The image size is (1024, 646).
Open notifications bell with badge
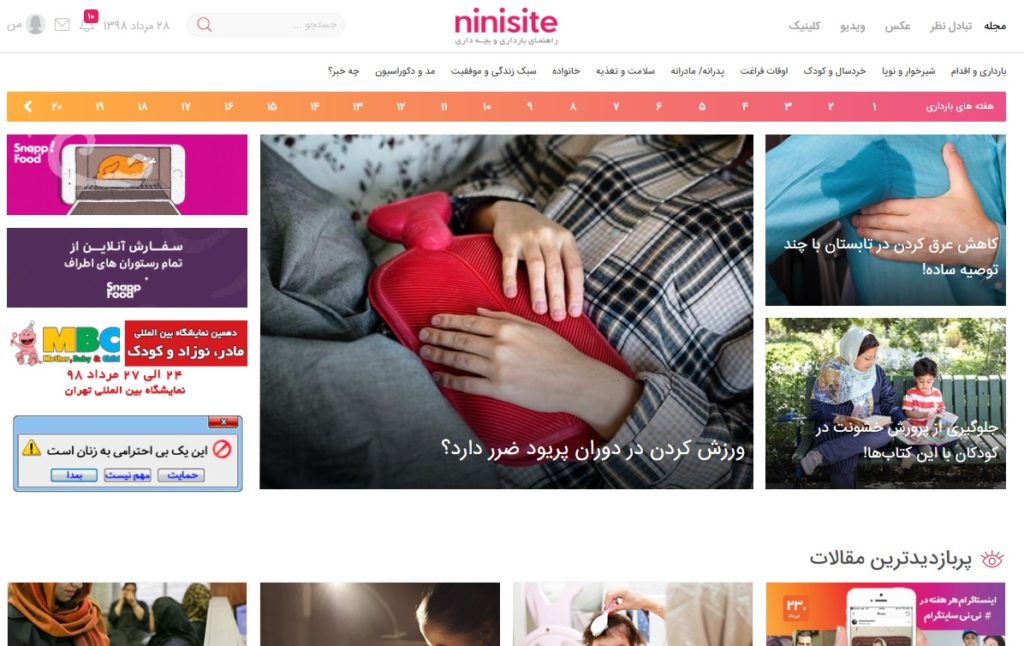[x=88, y=22]
